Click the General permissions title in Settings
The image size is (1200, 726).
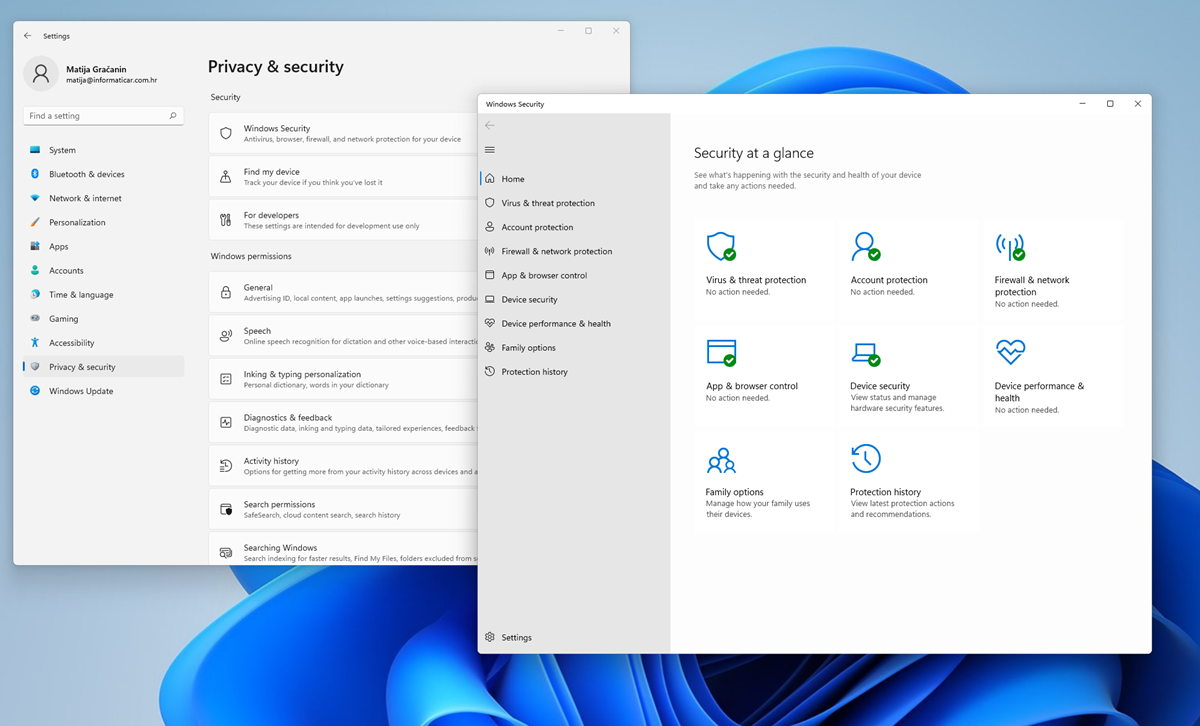point(258,287)
